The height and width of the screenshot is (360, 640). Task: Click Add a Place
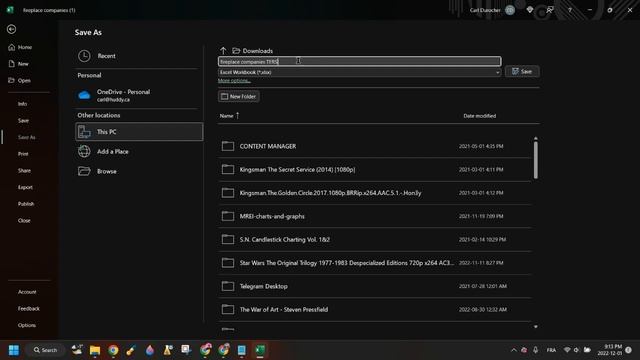coord(139,151)
